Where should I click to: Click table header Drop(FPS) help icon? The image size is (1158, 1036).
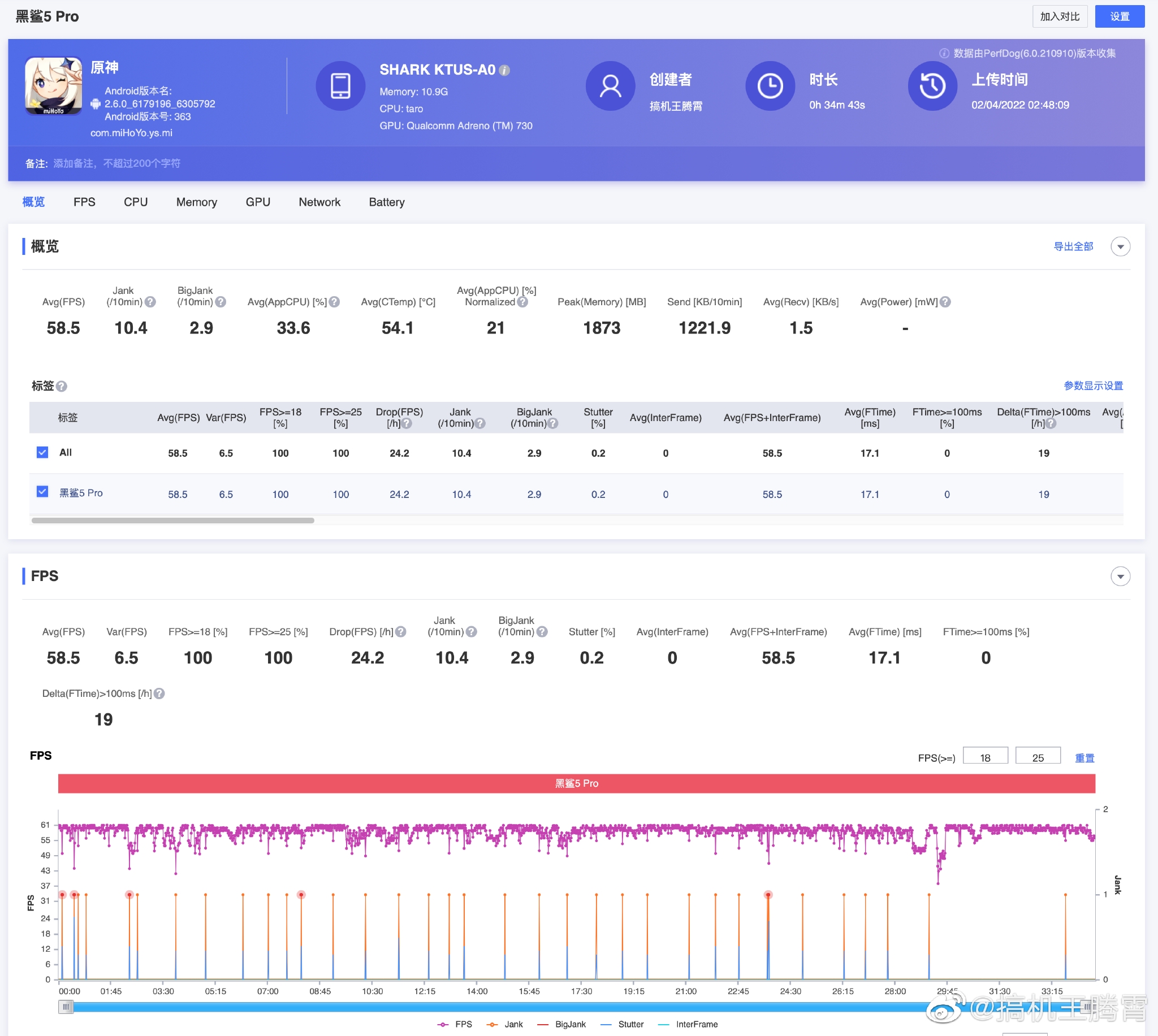click(407, 423)
